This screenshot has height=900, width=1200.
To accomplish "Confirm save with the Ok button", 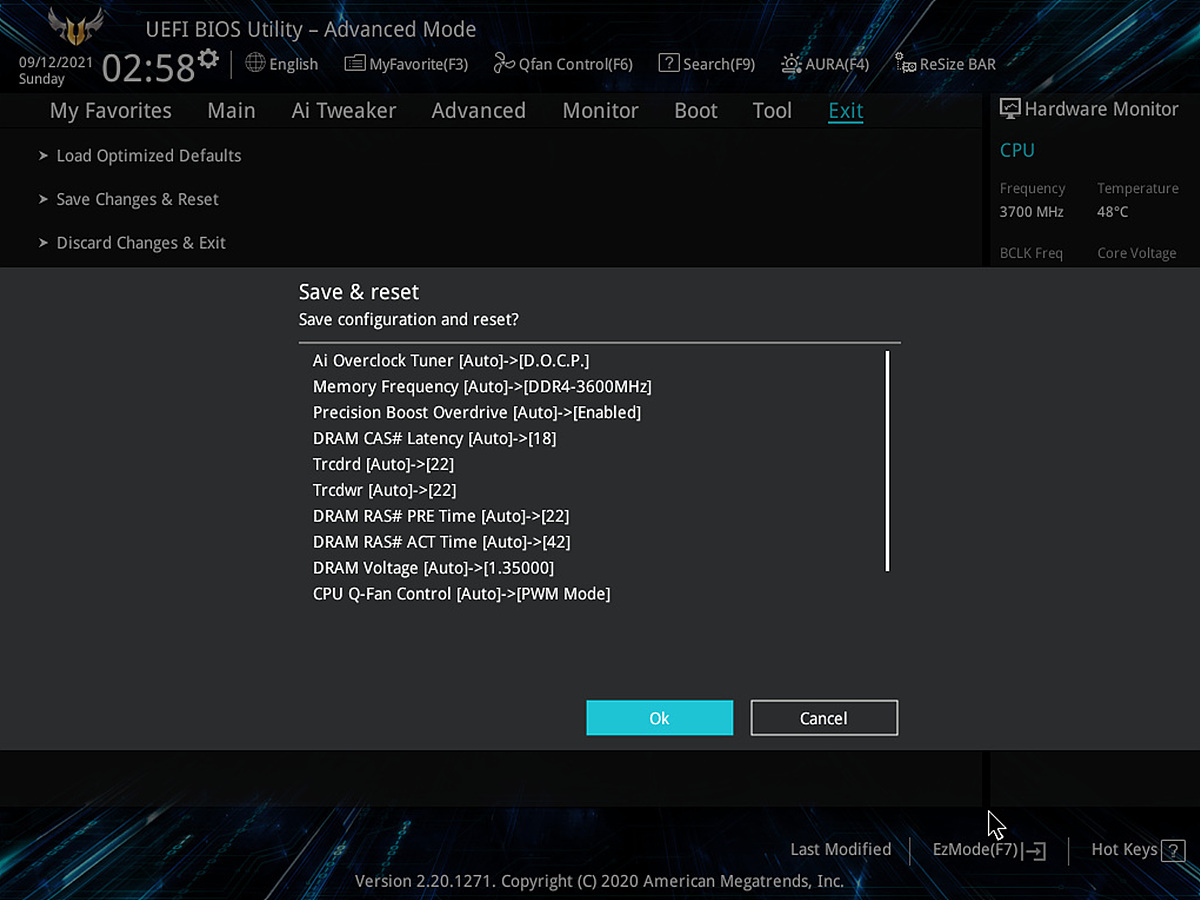I will click(x=660, y=718).
